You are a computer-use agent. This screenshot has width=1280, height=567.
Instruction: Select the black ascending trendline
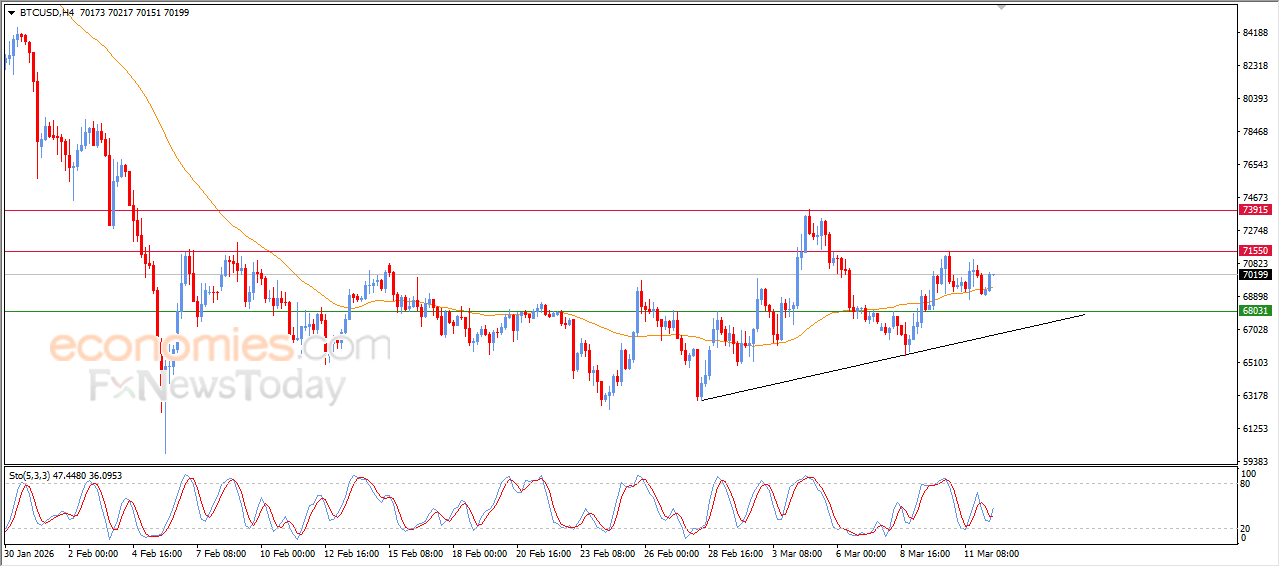892,357
